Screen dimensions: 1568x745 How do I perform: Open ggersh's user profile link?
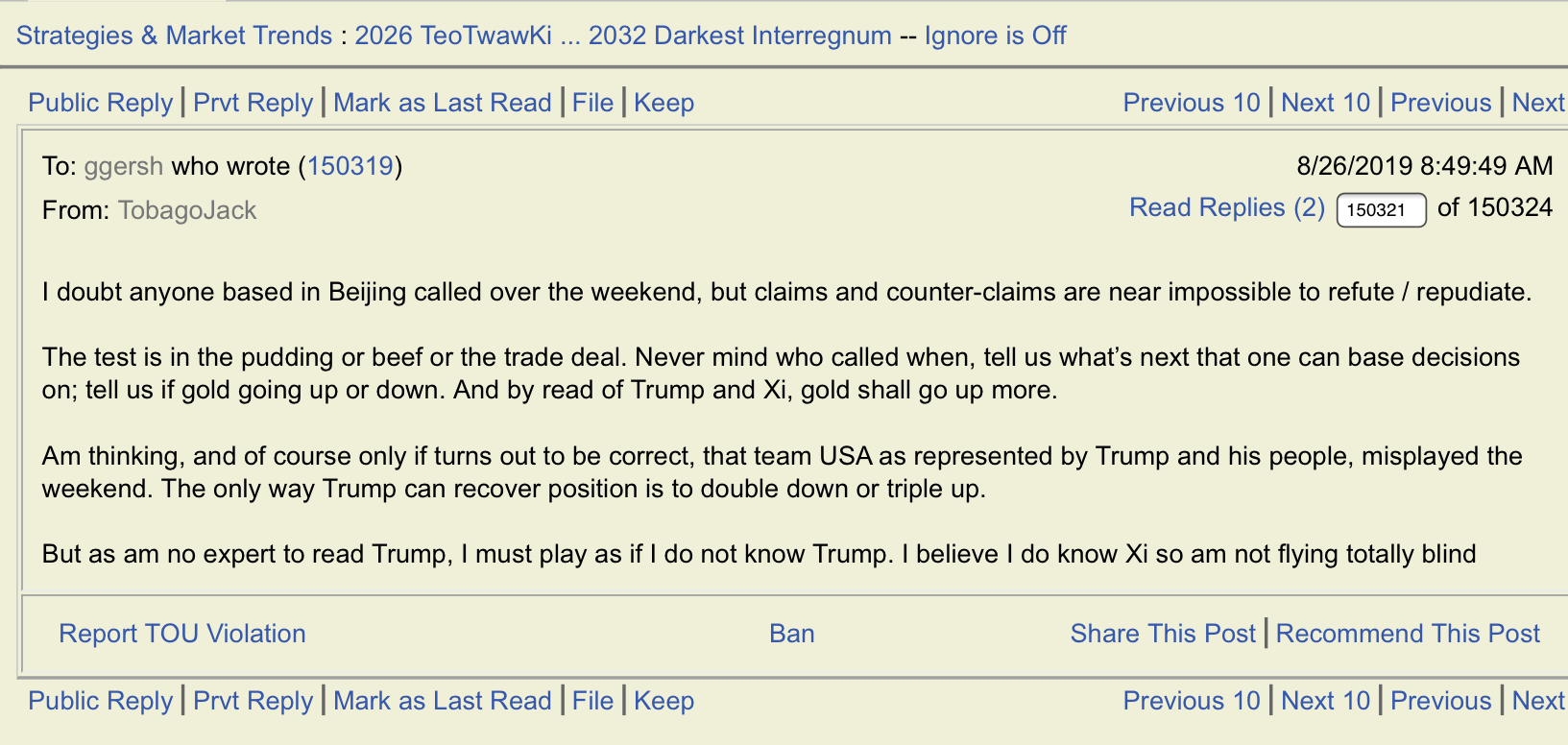(x=123, y=166)
